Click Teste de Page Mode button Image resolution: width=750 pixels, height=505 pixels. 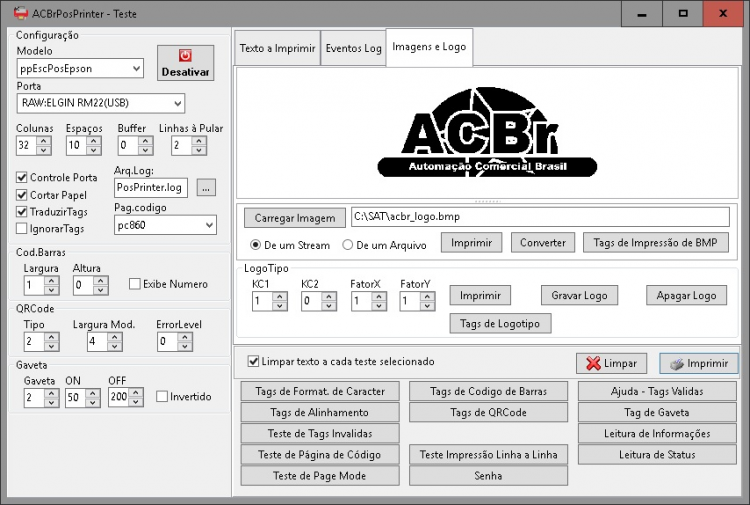(320, 475)
